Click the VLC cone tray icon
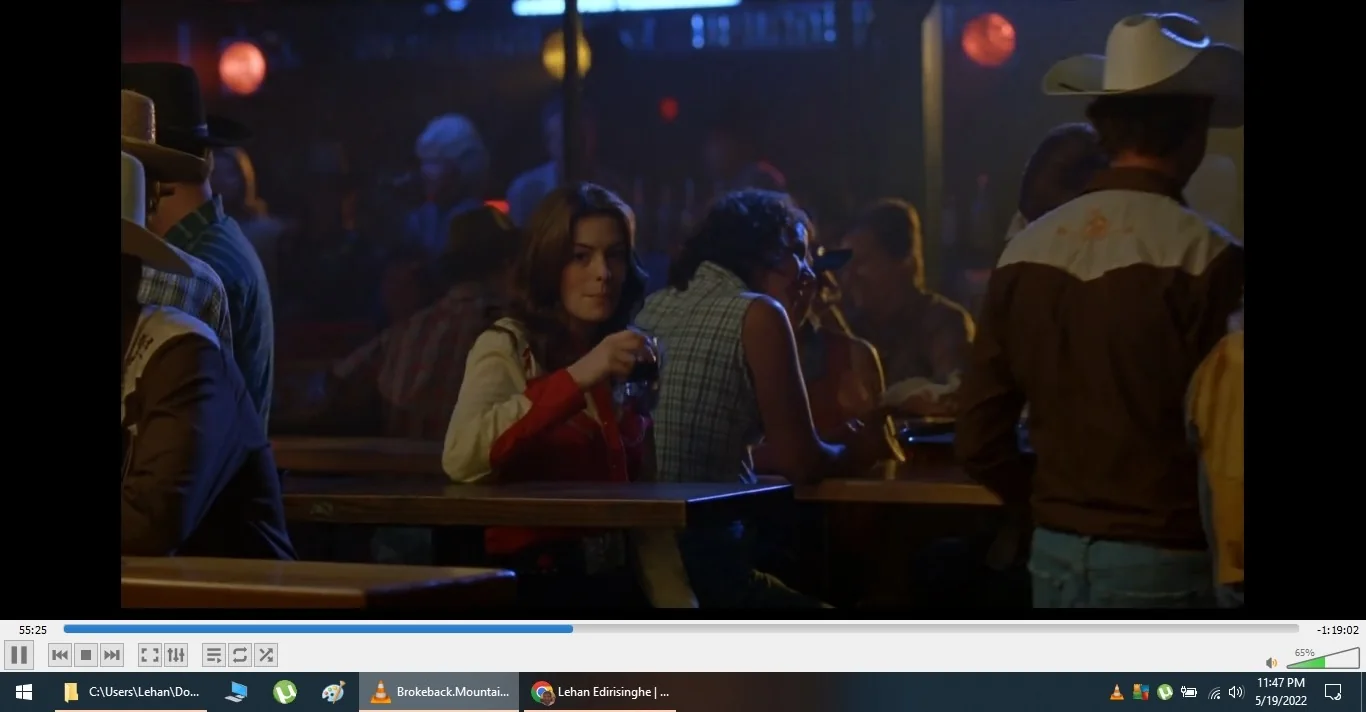Viewport: 1366px width, 712px height. (x=1117, y=692)
